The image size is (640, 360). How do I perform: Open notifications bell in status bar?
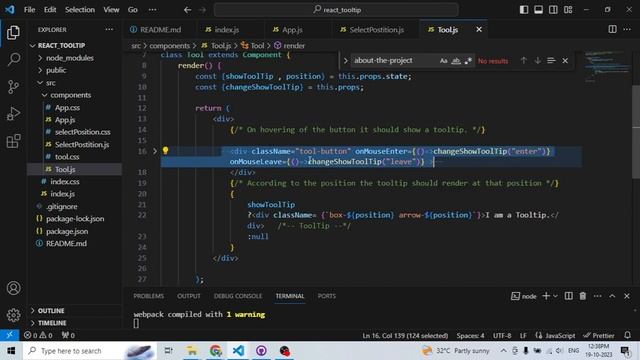627,335
